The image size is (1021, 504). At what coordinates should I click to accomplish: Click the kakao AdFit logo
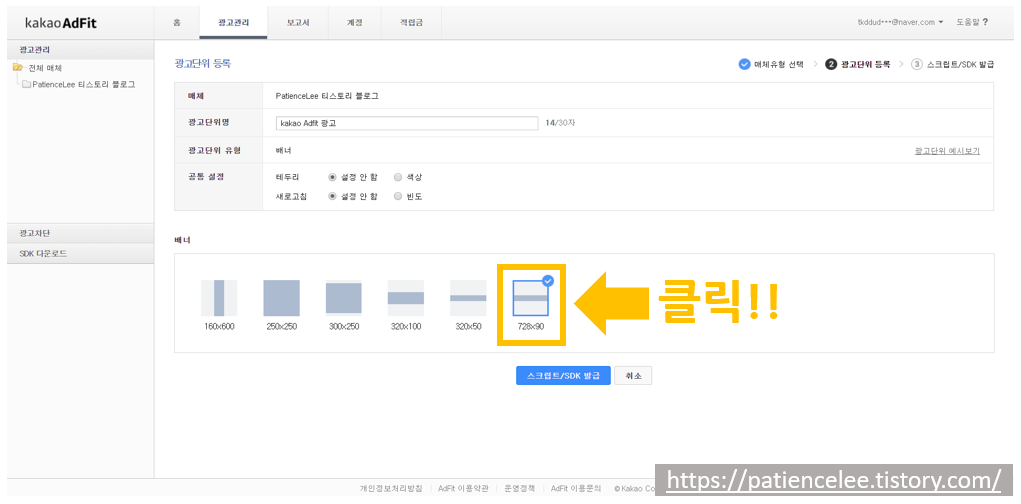[61, 23]
